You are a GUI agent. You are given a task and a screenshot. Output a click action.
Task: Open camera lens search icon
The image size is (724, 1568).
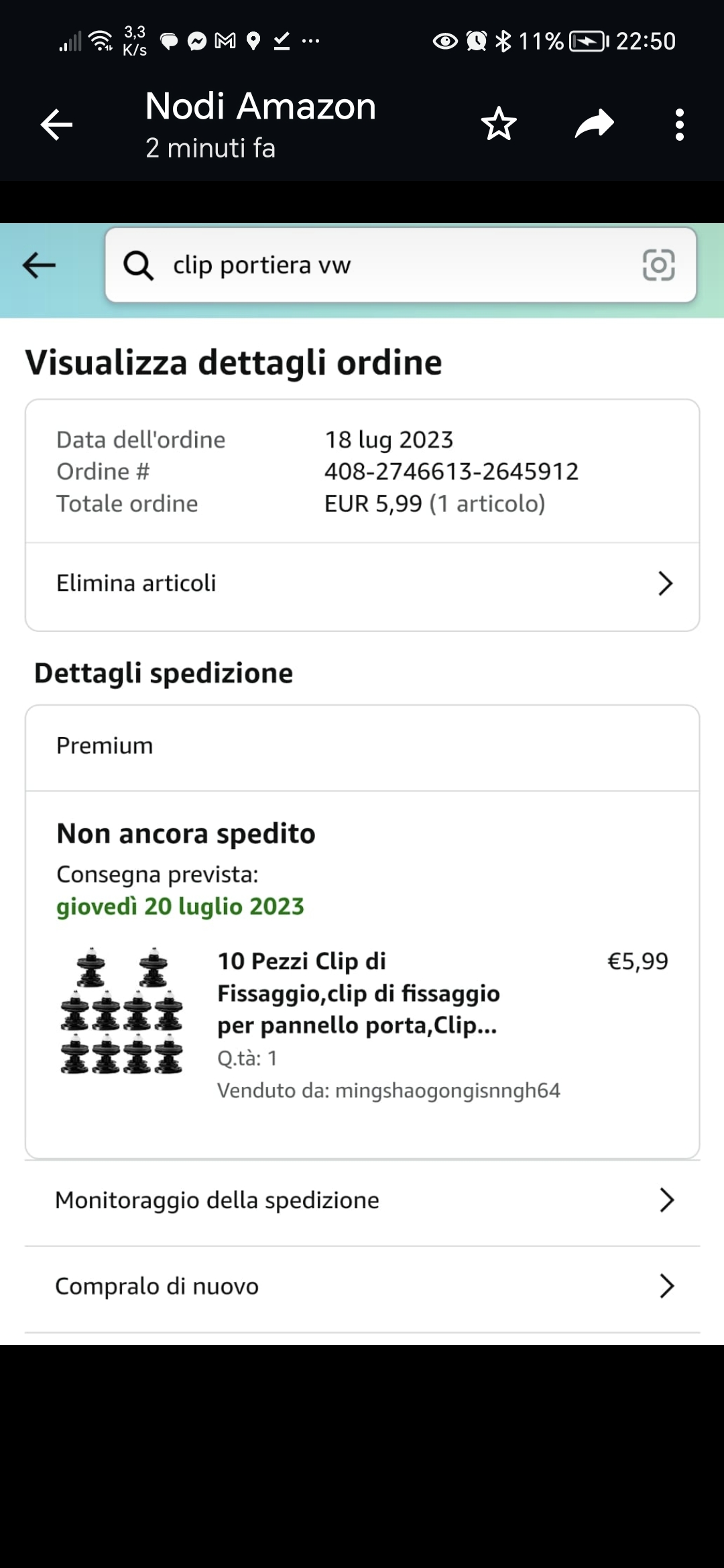658,265
